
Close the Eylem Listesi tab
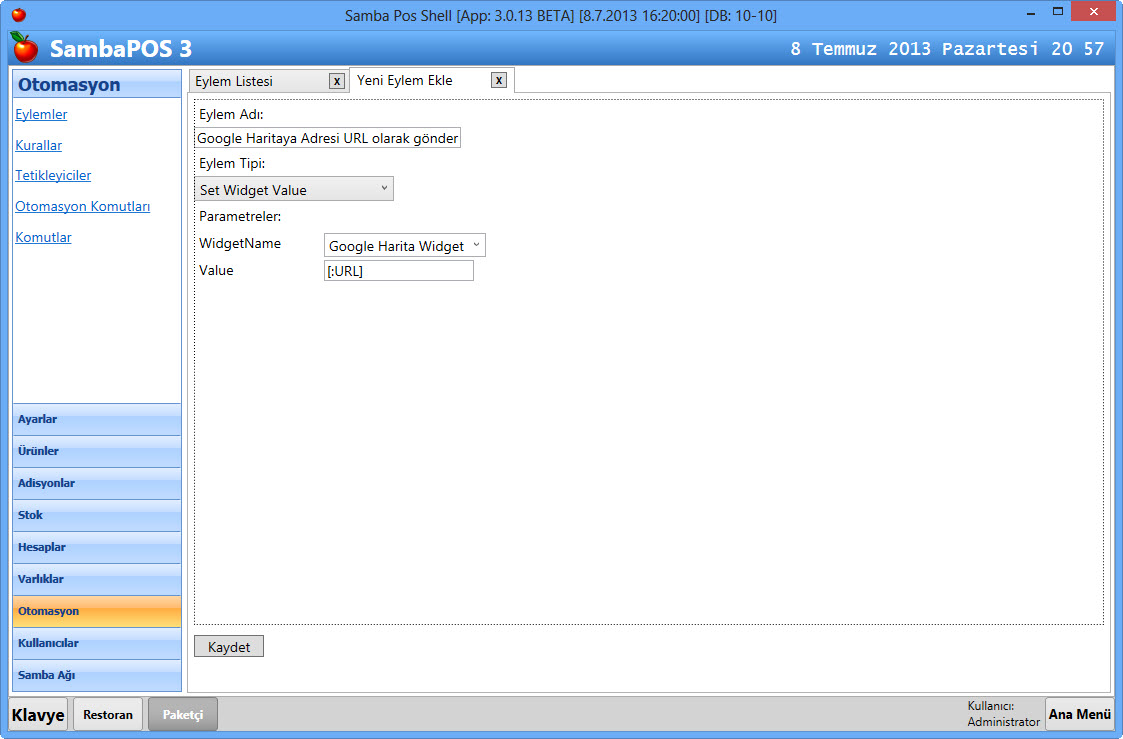click(337, 81)
